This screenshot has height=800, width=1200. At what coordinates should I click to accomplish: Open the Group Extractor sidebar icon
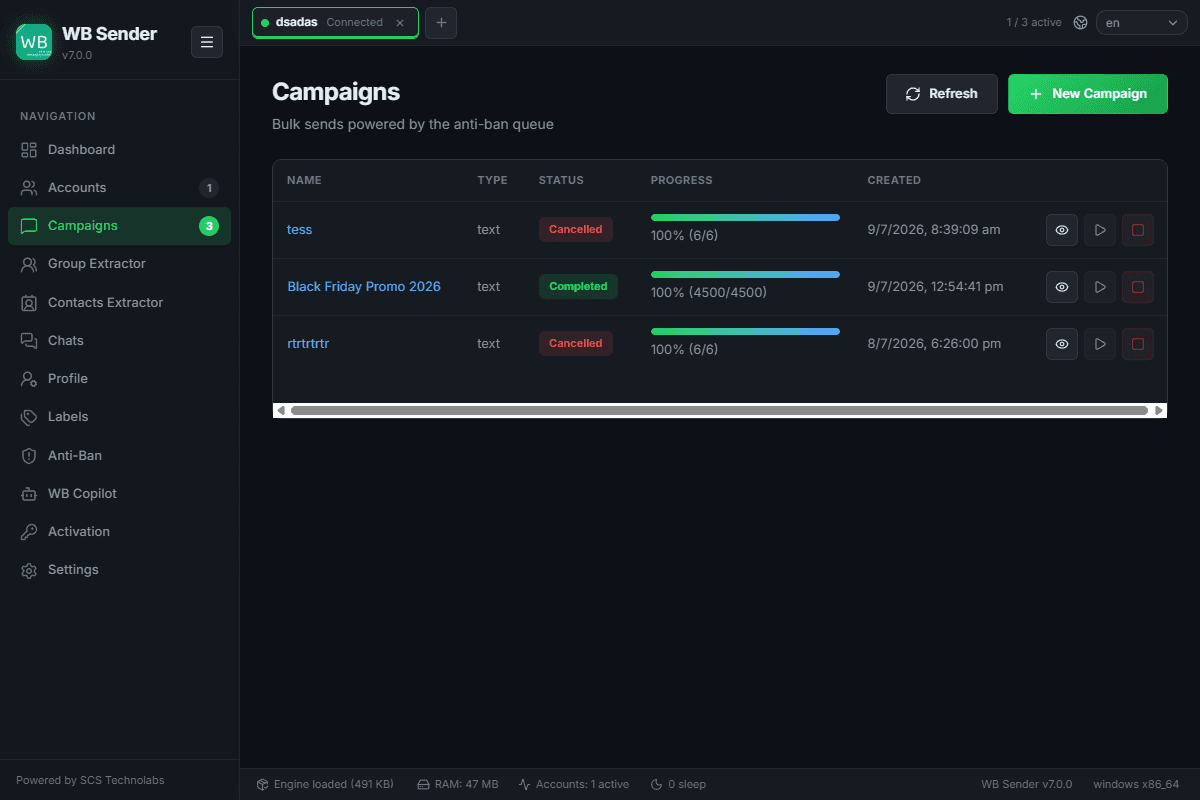29,264
